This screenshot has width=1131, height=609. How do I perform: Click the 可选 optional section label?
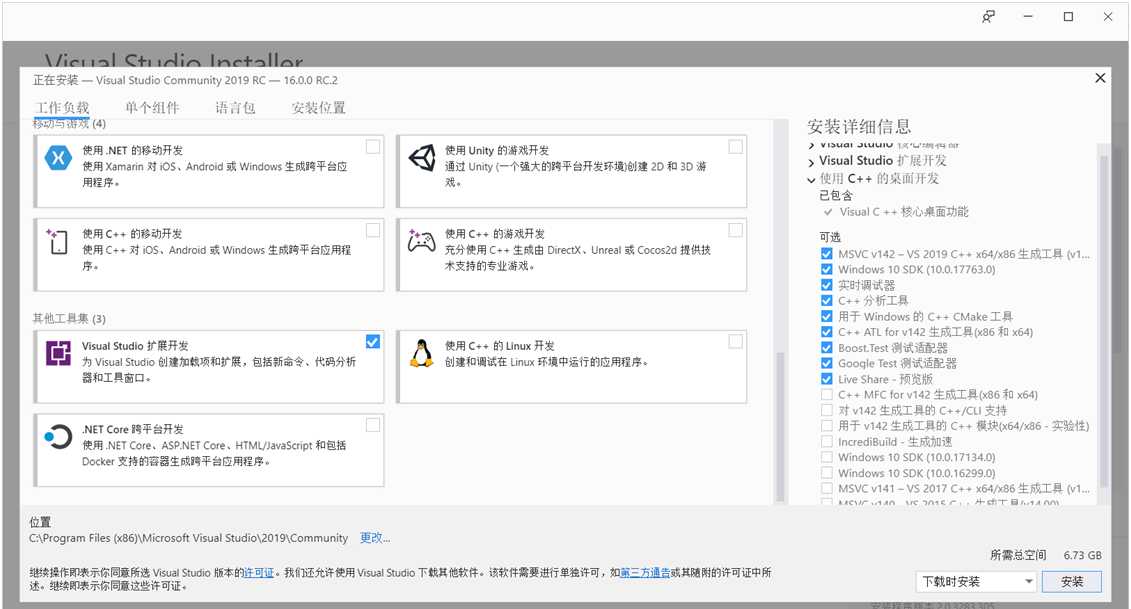(830, 237)
